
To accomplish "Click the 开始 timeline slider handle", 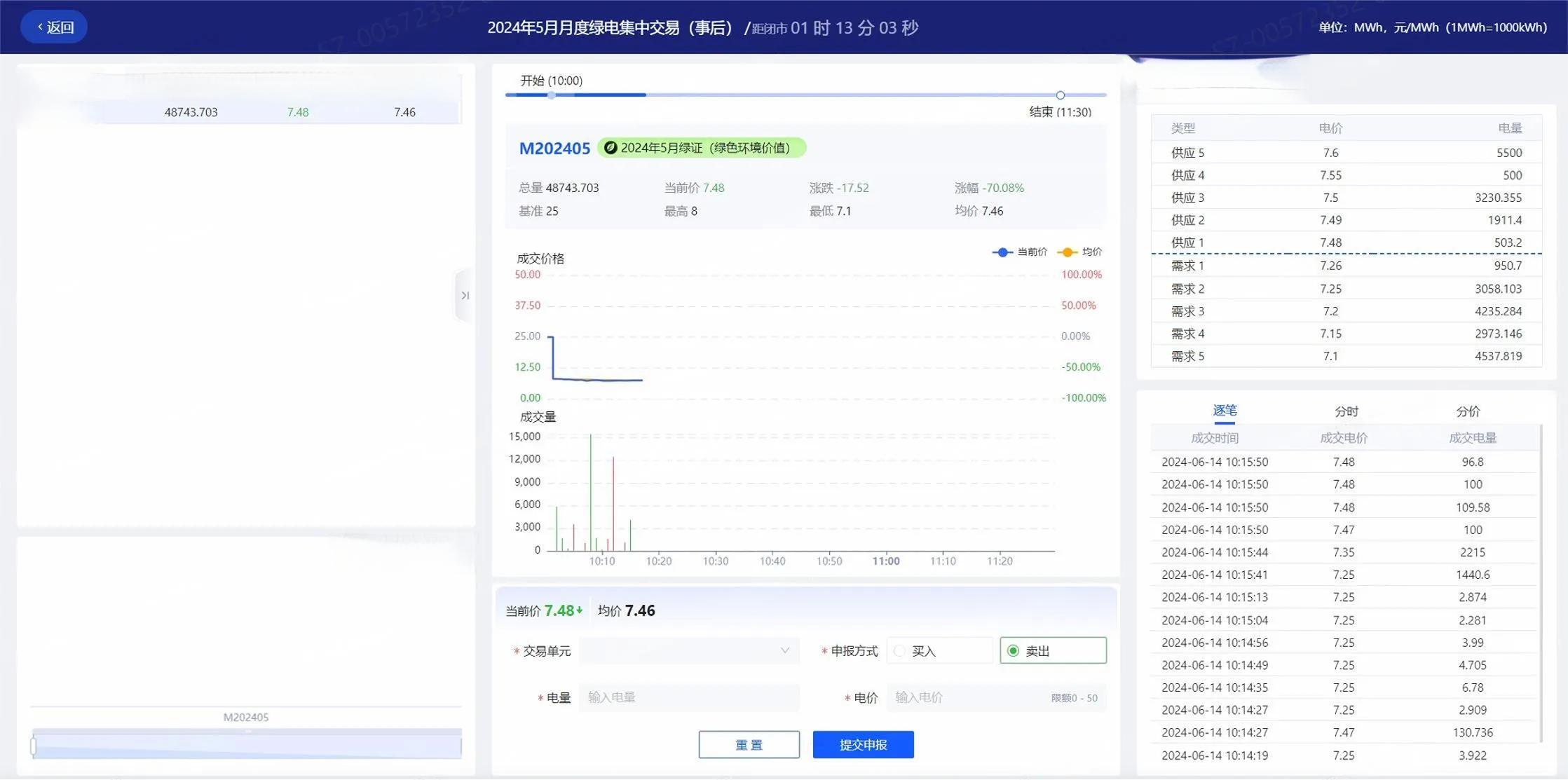I will (x=552, y=95).
